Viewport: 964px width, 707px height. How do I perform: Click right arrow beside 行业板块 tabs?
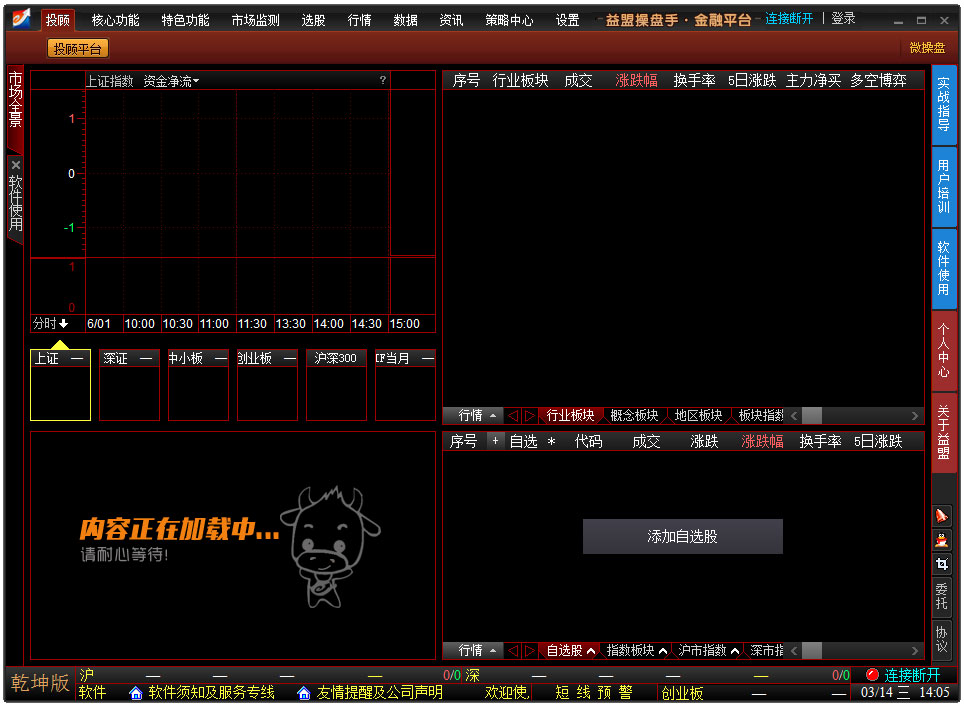[529, 416]
